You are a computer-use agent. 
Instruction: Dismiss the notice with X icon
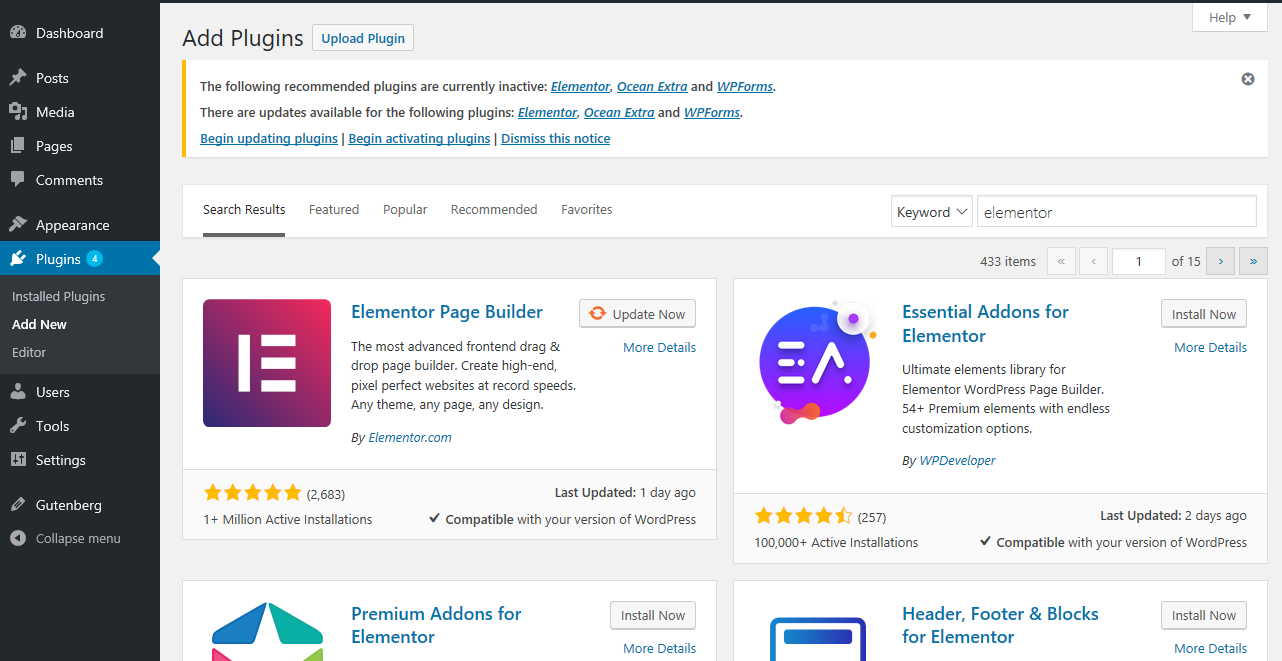click(x=1248, y=79)
